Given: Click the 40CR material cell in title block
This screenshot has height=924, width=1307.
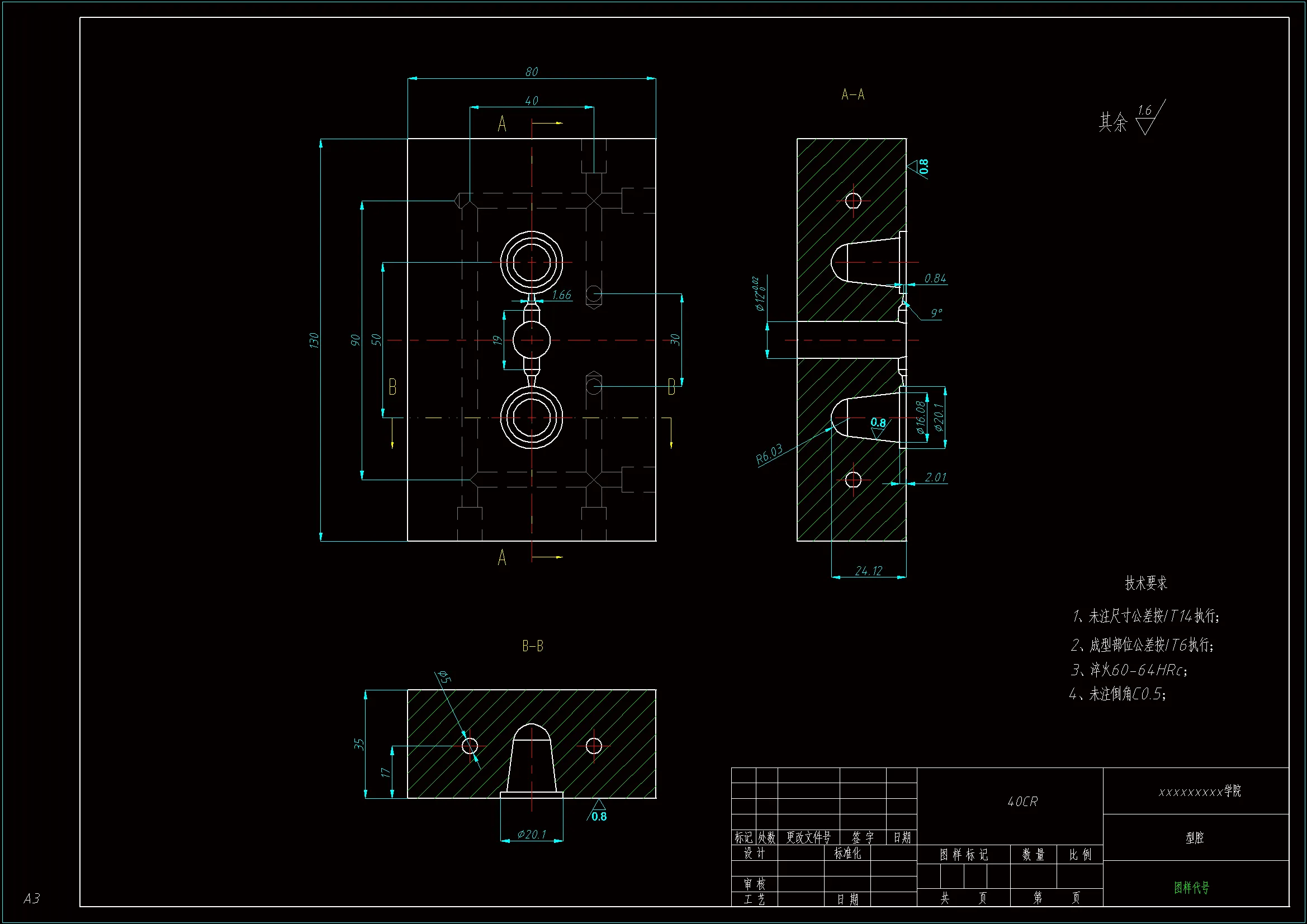Looking at the screenshot, I should 1022,802.
